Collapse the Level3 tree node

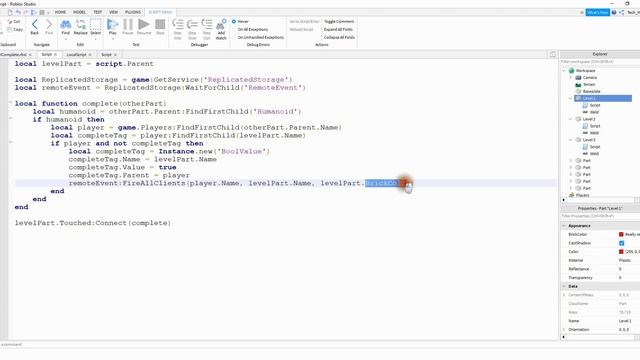coord(571,140)
